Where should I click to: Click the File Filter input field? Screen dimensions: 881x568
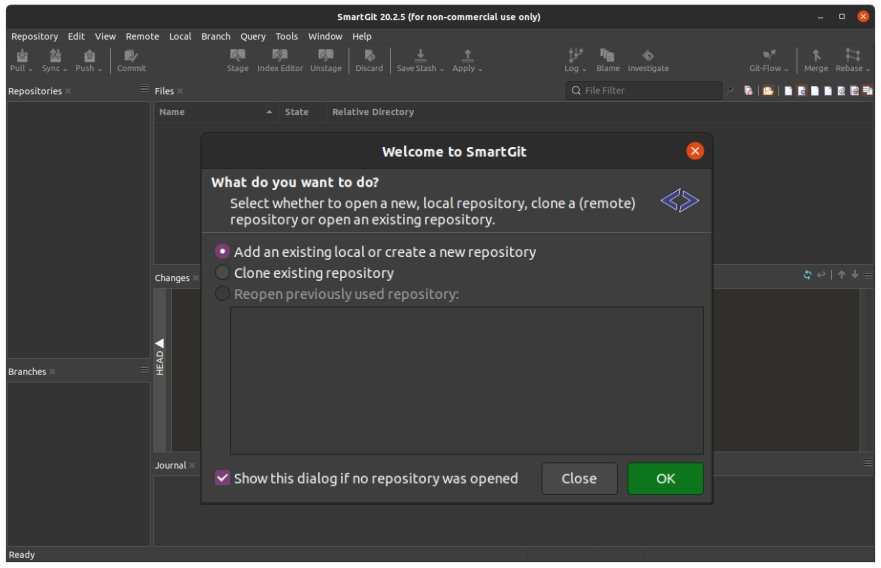[644, 90]
